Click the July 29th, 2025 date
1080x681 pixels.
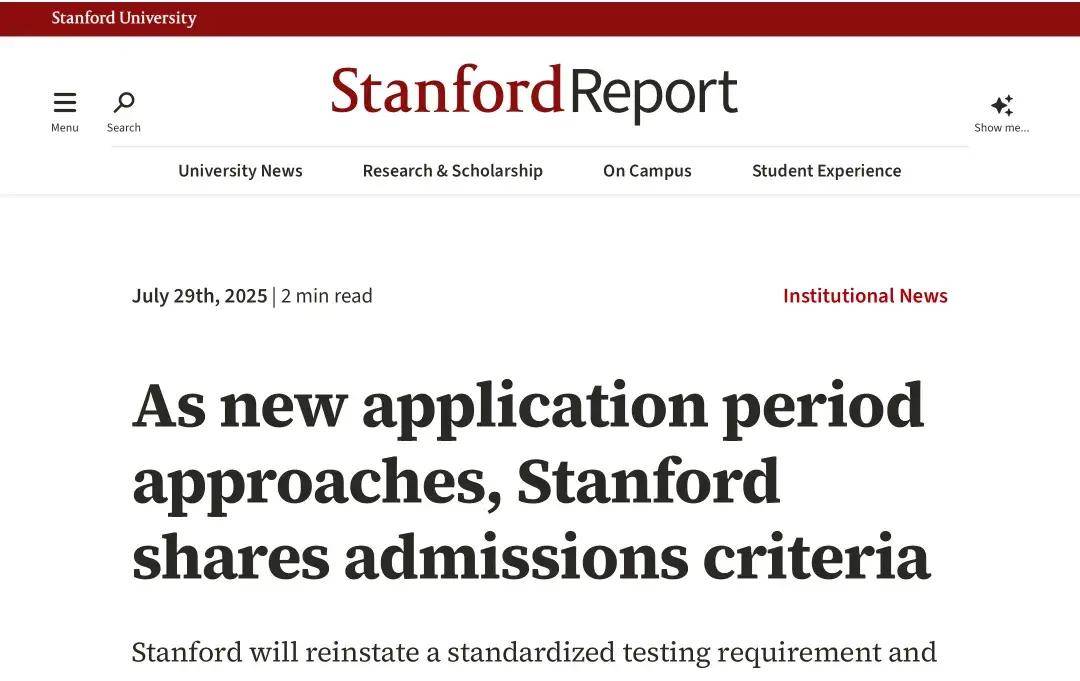(199, 295)
